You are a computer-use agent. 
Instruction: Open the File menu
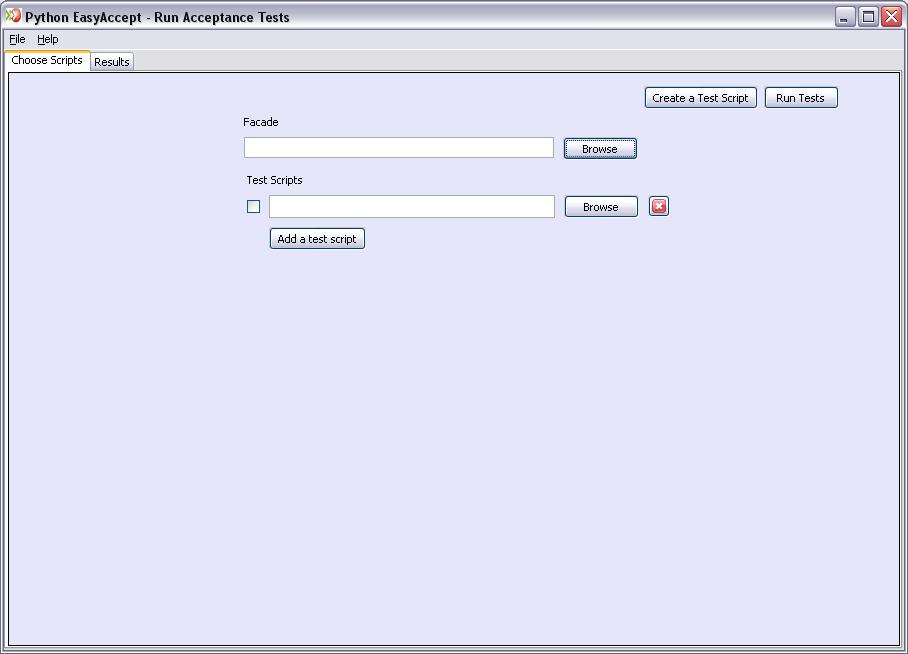coord(17,39)
